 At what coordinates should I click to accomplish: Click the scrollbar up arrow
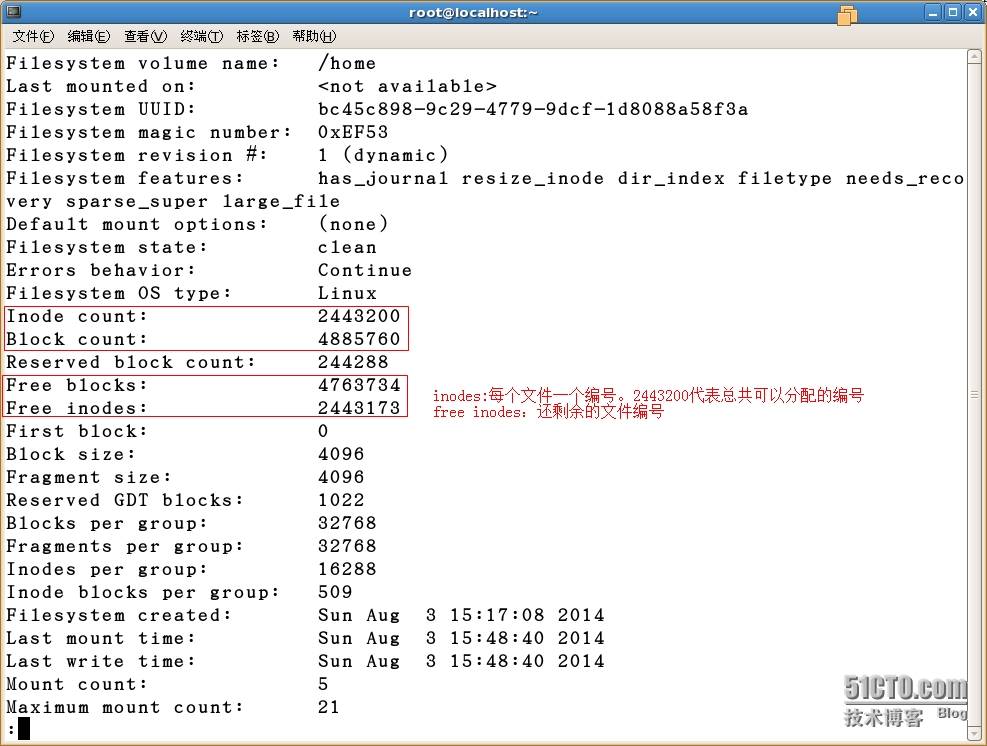click(x=974, y=57)
